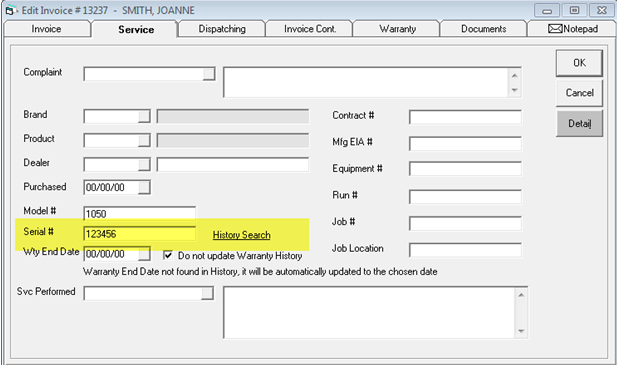The height and width of the screenshot is (365, 617).
Task: Open the Purchased date picker dropdown
Action: (x=144, y=187)
